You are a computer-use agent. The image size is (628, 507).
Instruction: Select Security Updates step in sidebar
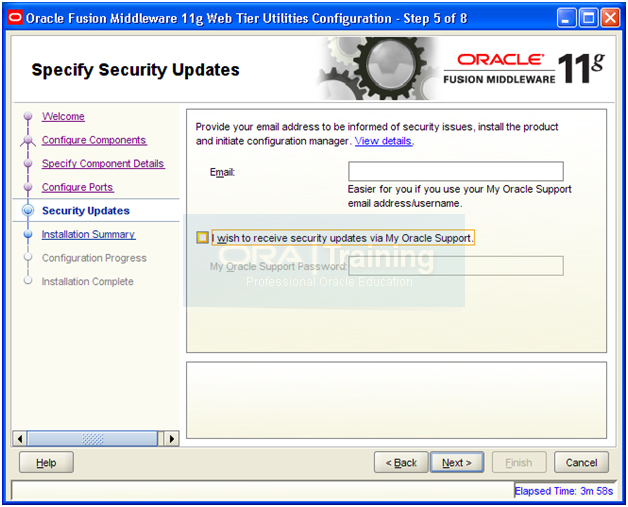coord(86,211)
